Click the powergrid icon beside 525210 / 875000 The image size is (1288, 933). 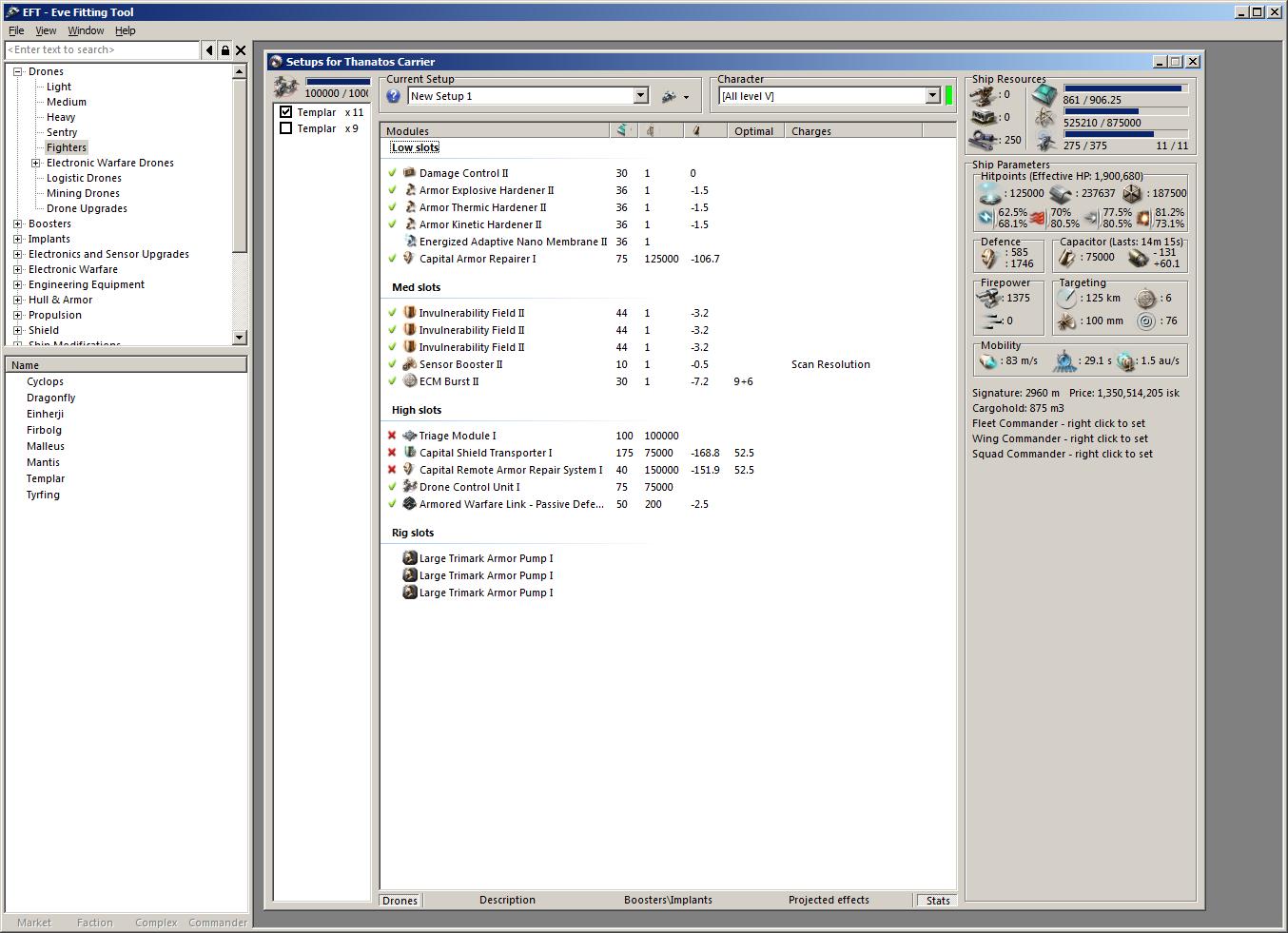tap(1045, 118)
